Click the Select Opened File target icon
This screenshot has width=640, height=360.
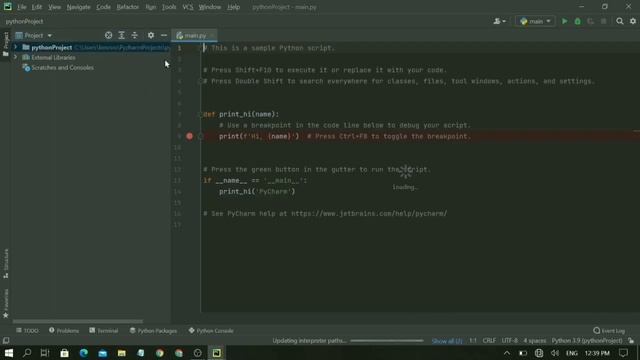coord(108,36)
